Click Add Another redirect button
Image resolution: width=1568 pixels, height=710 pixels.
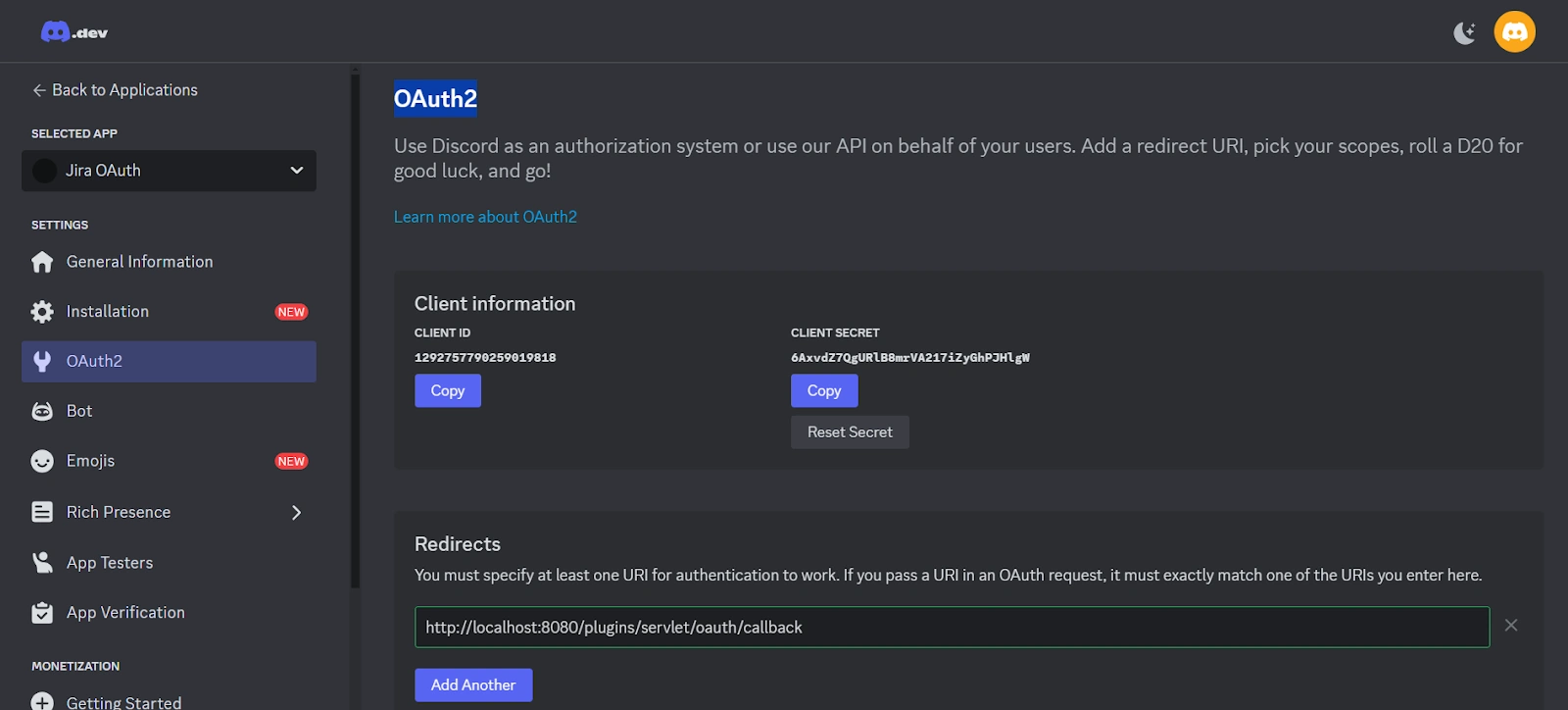pos(473,685)
